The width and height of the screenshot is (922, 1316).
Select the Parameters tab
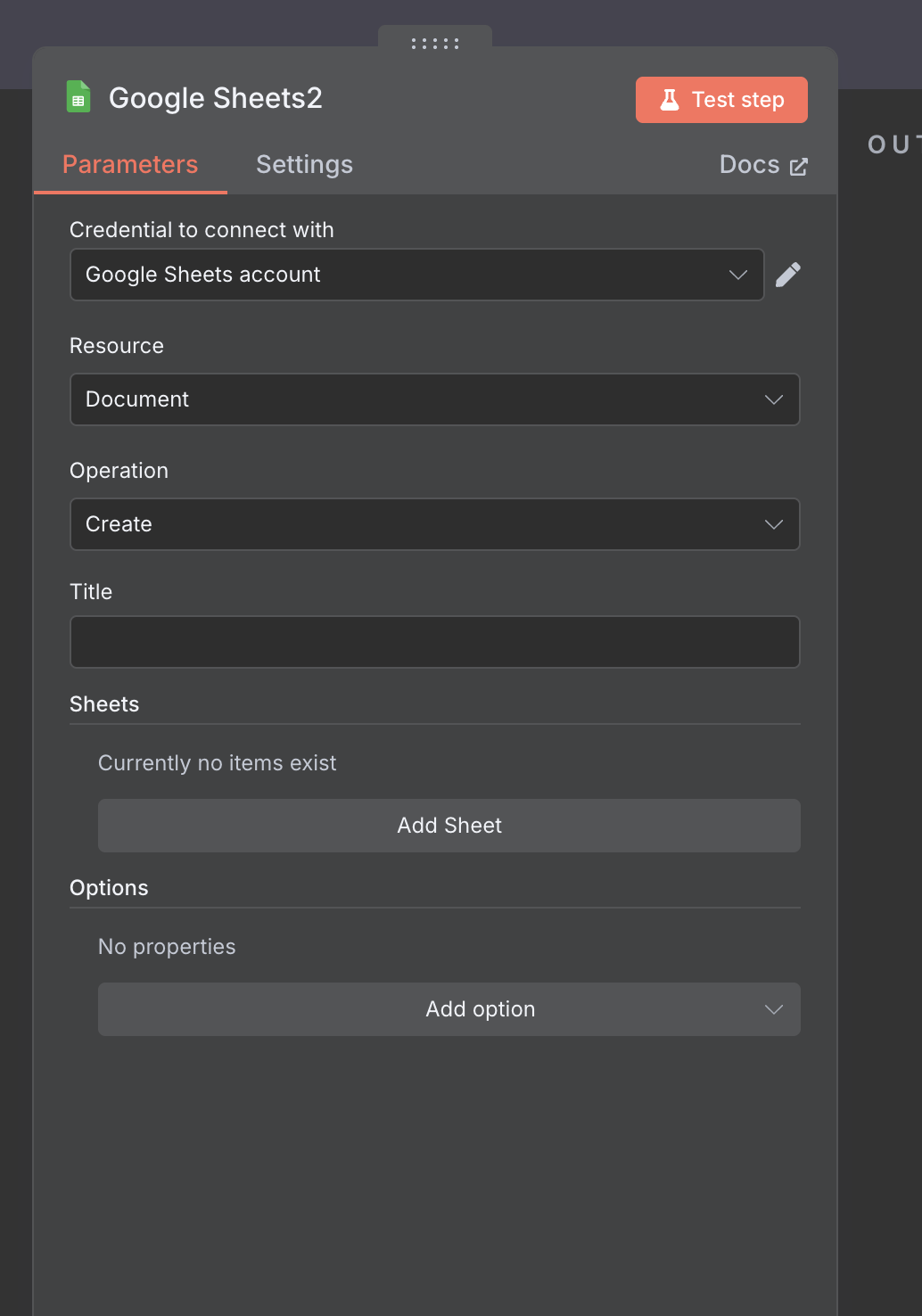tap(130, 164)
